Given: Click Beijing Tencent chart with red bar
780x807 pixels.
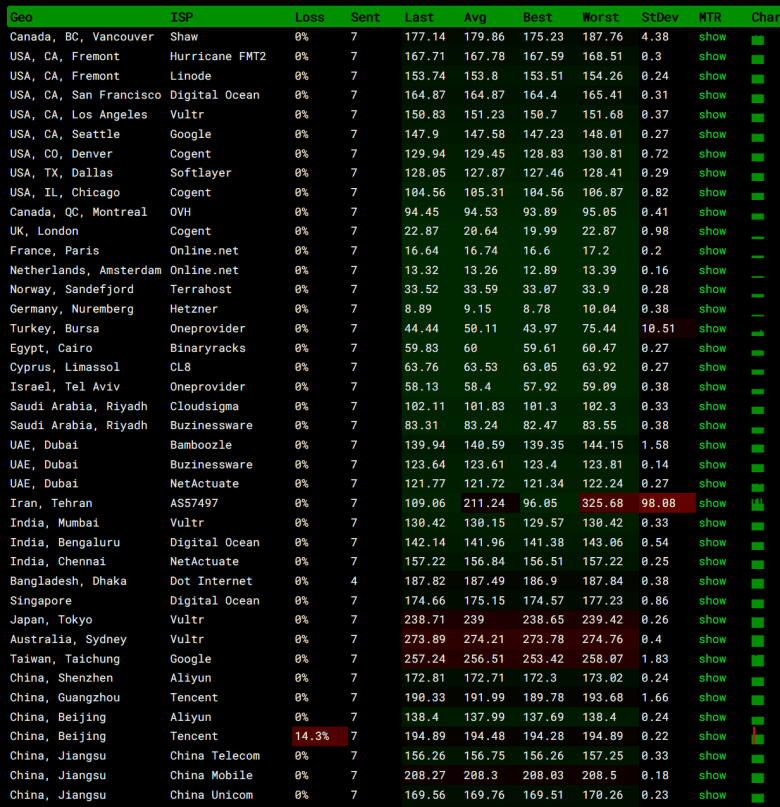Looking at the screenshot, I should (x=757, y=736).
